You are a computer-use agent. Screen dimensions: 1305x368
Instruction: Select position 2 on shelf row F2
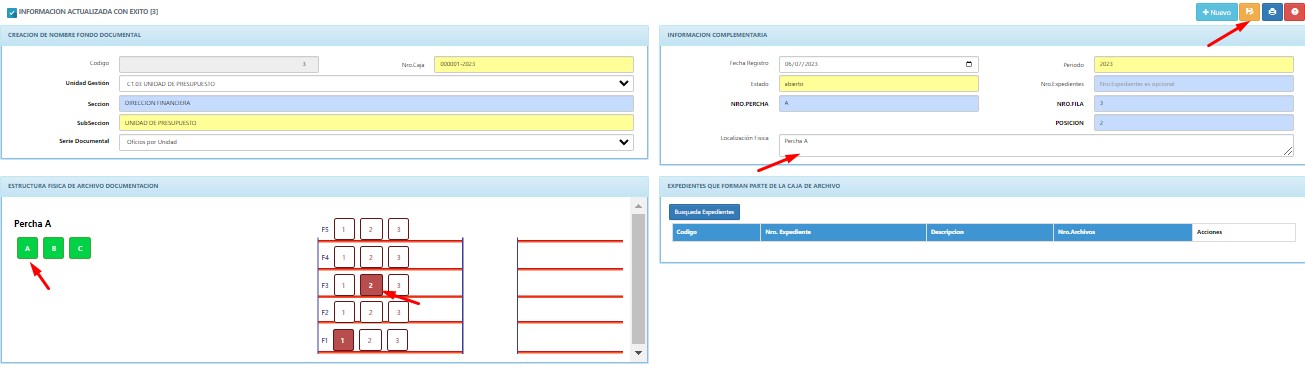click(371, 312)
